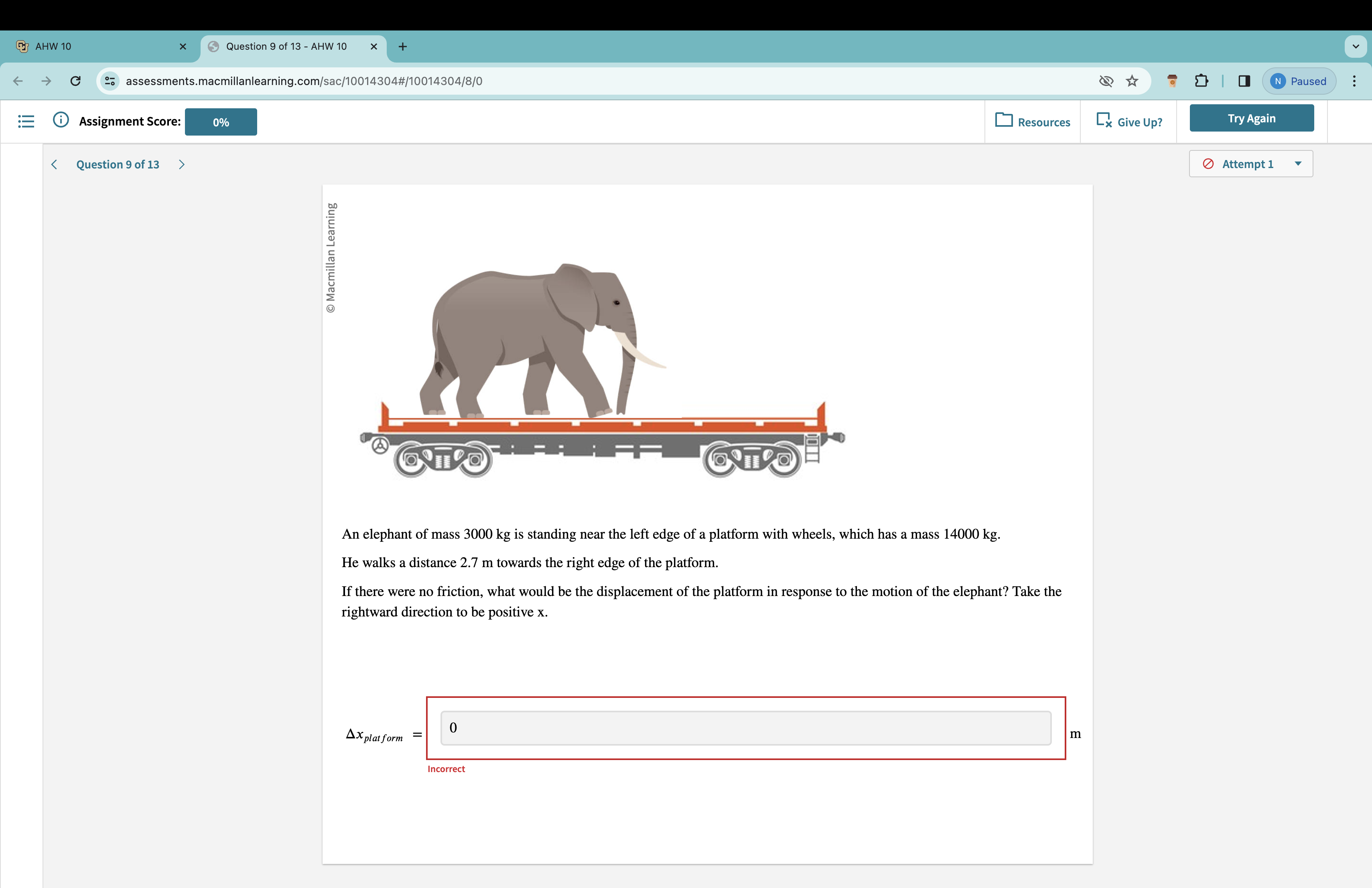Open the browser tab search chevron
This screenshot has width=1372, height=888.
coord(1355,46)
